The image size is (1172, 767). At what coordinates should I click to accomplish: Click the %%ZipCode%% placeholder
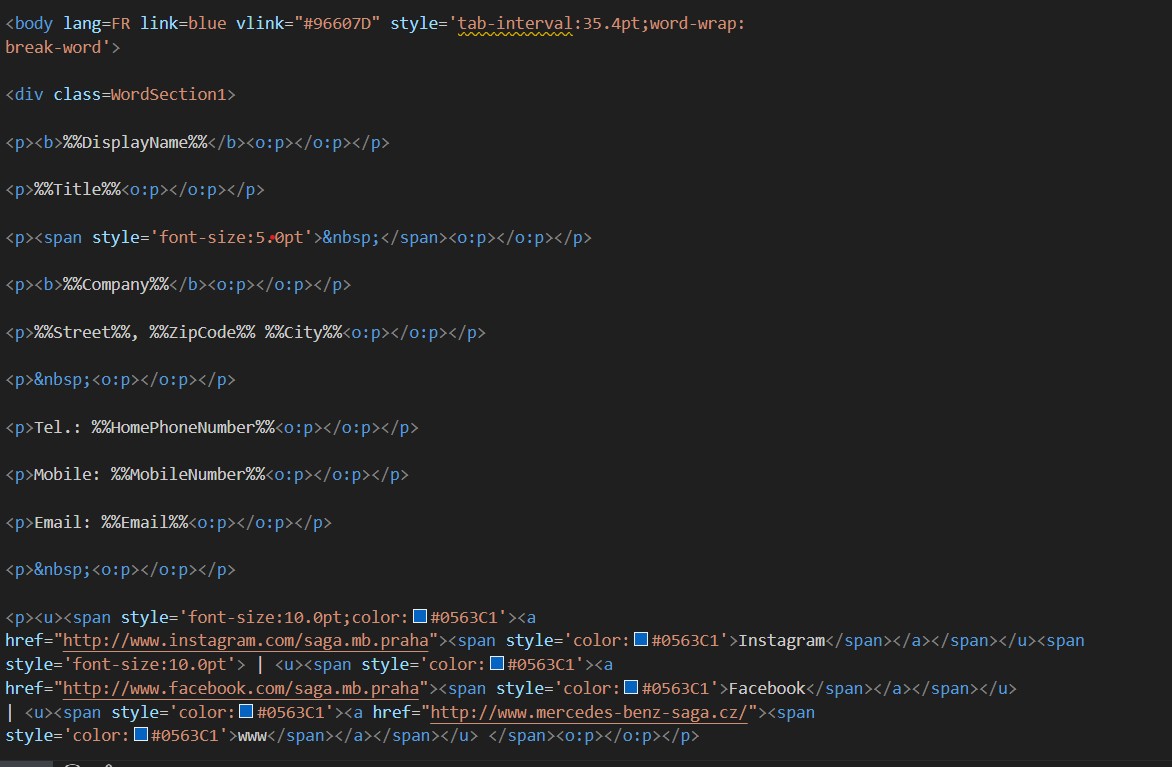[202, 332]
